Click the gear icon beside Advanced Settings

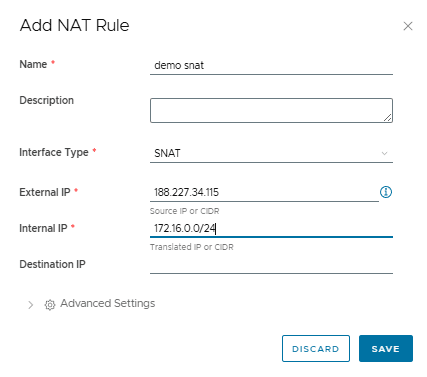pos(50,304)
